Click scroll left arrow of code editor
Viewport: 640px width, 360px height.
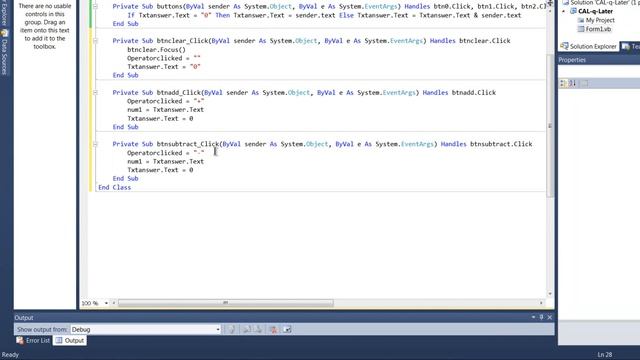[114, 303]
